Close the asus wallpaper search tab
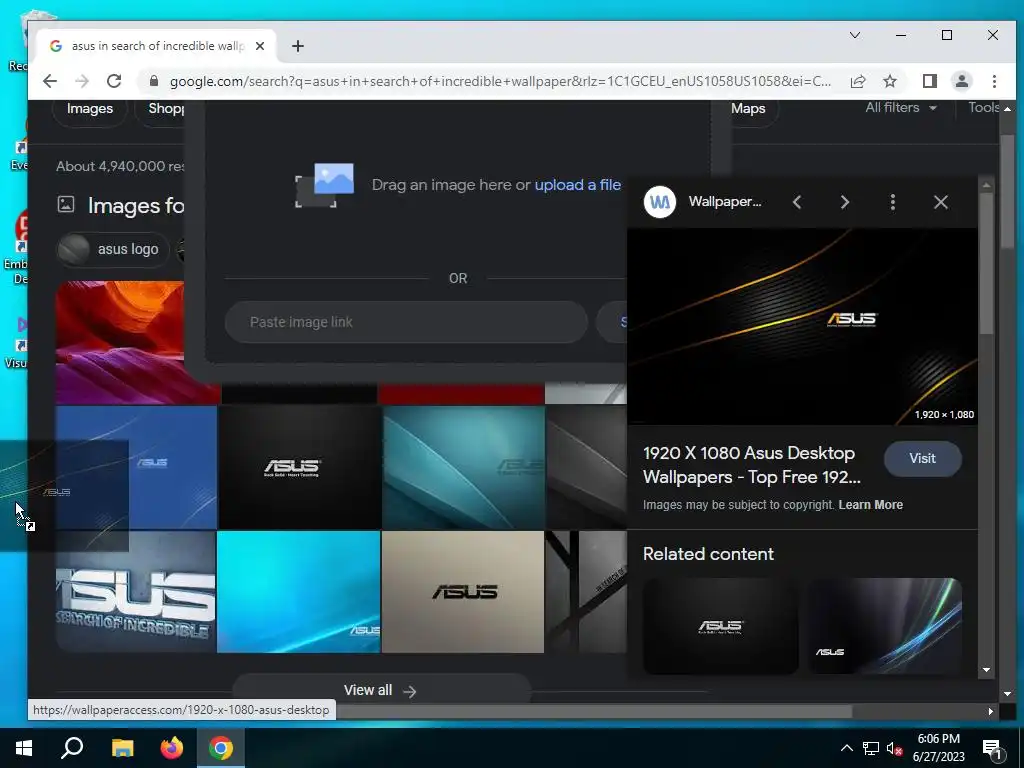 click(260, 46)
